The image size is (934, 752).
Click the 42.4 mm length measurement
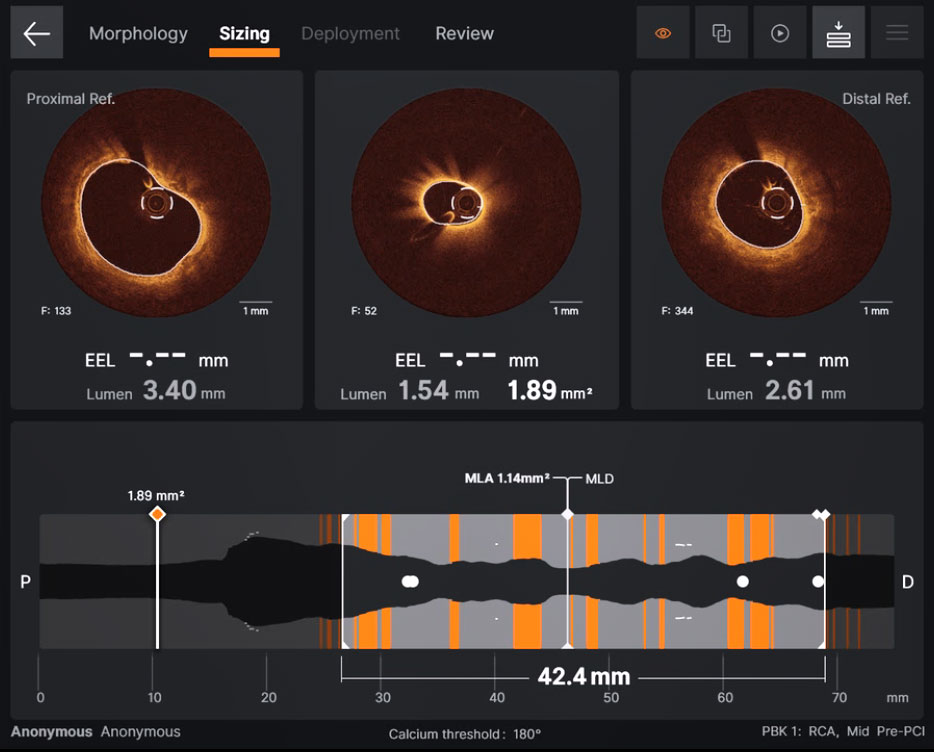coord(584,677)
